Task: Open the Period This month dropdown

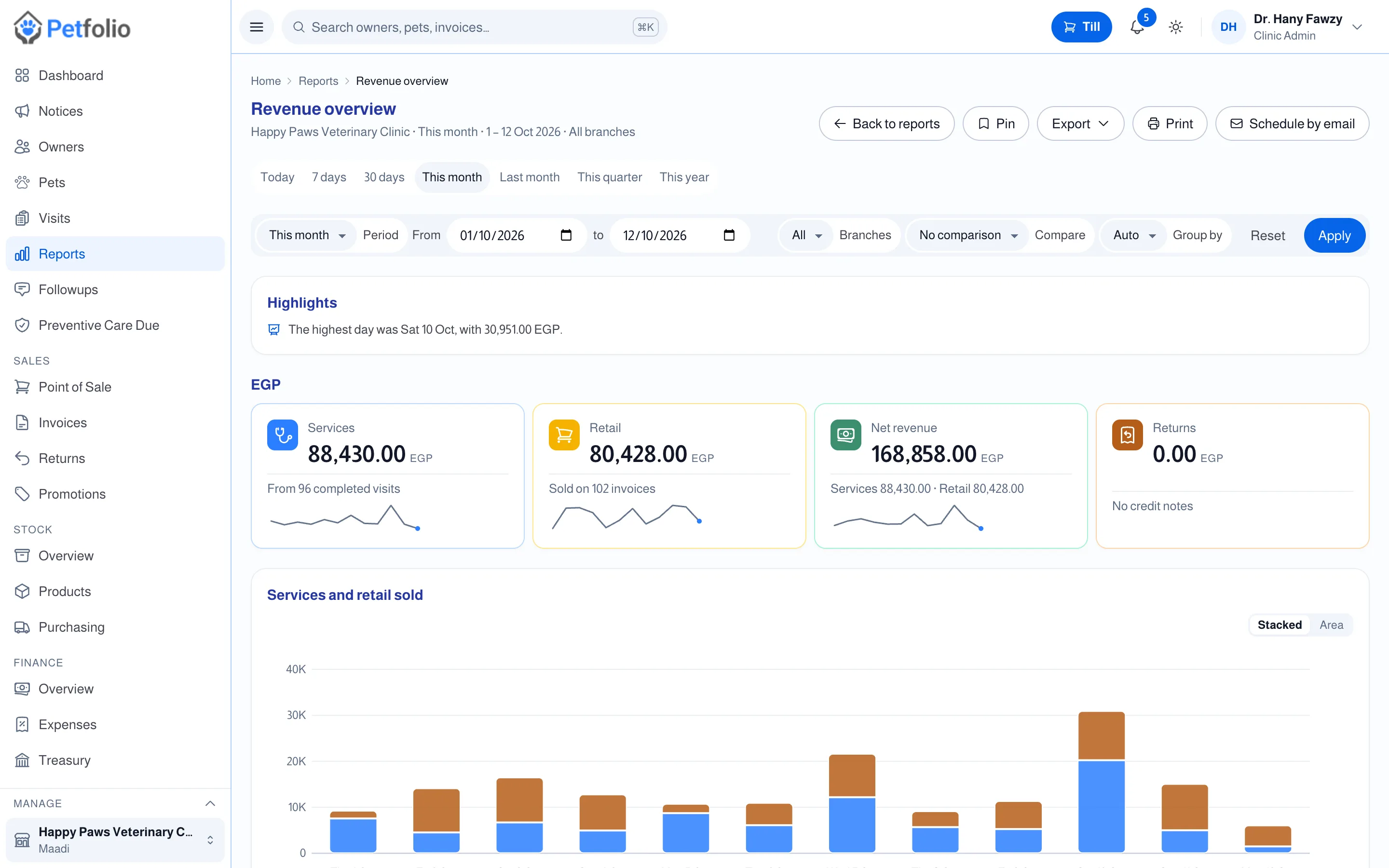Action: 307,235
